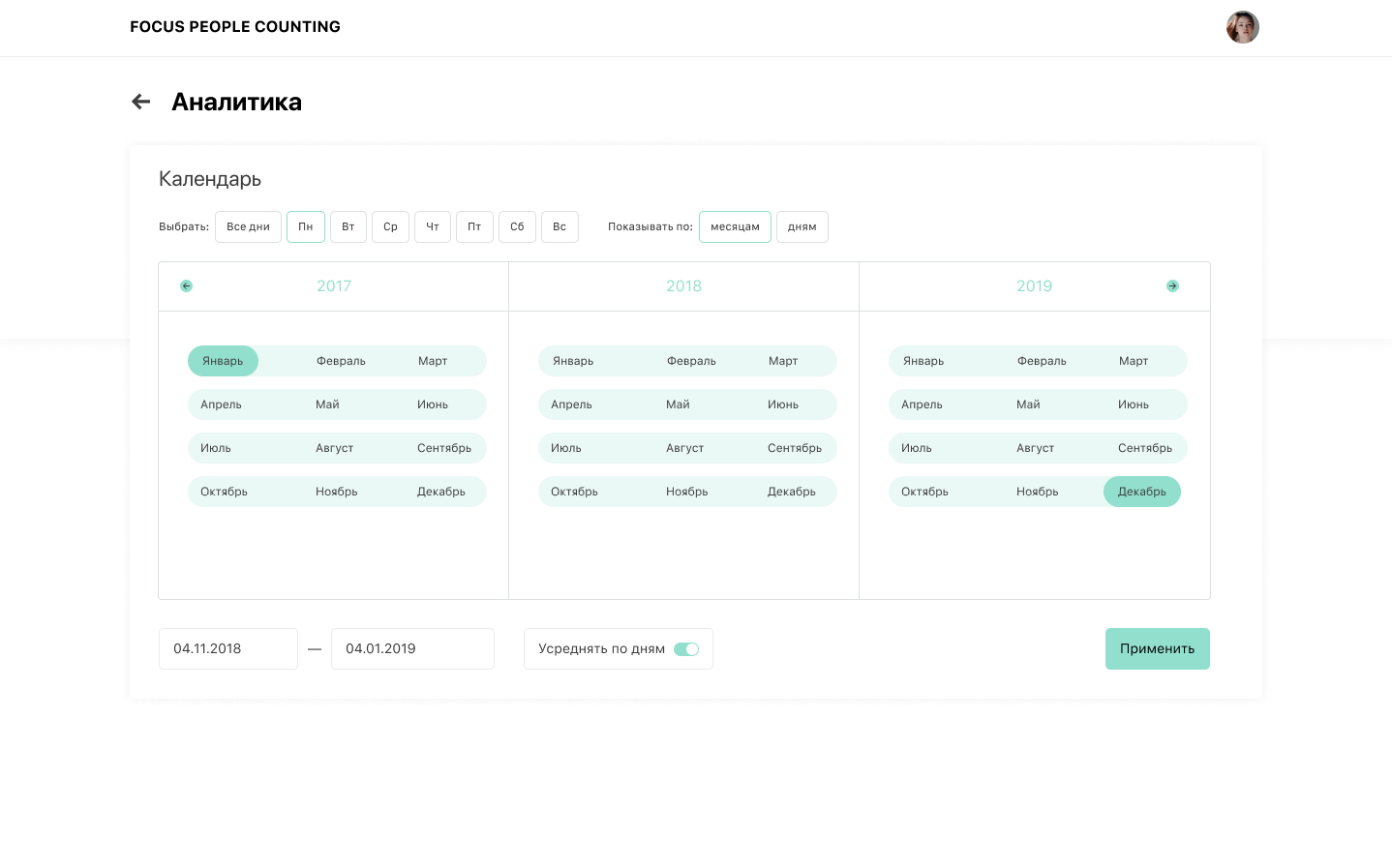This screenshot has width=1392, height=868.
Task: Pick Май in the 2018 calendar
Action: pos(678,404)
